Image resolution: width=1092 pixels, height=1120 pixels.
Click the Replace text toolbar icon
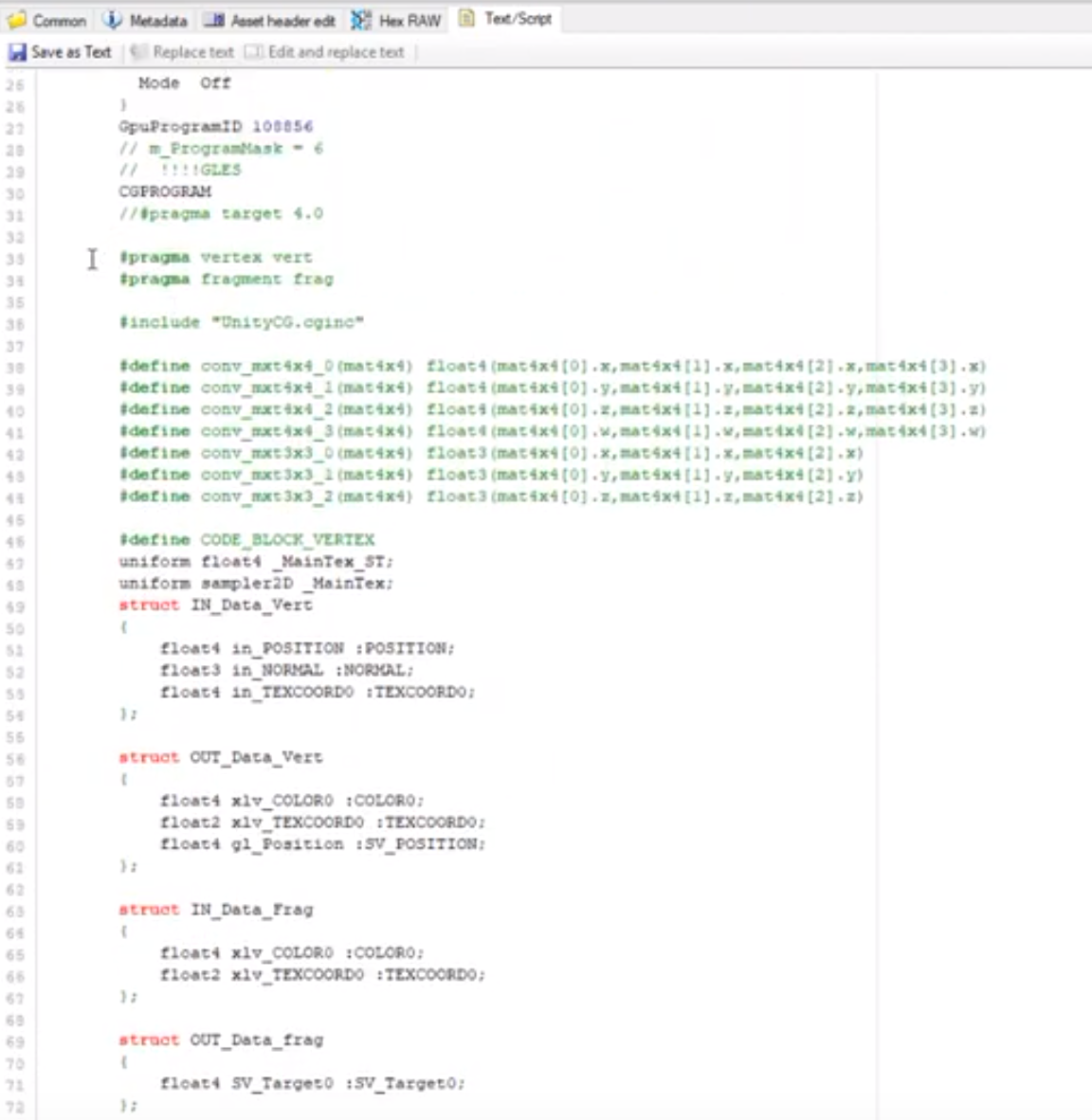(x=136, y=52)
